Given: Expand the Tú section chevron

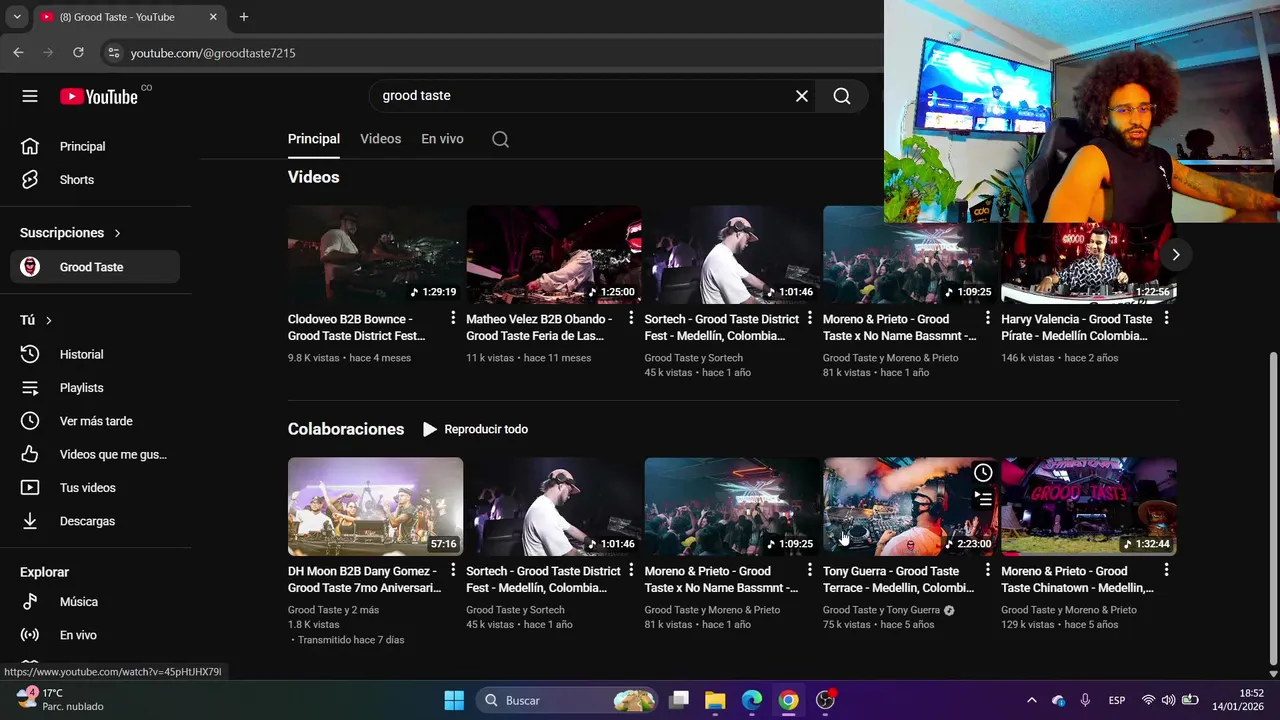Looking at the screenshot, I should [x=48, y=320].
